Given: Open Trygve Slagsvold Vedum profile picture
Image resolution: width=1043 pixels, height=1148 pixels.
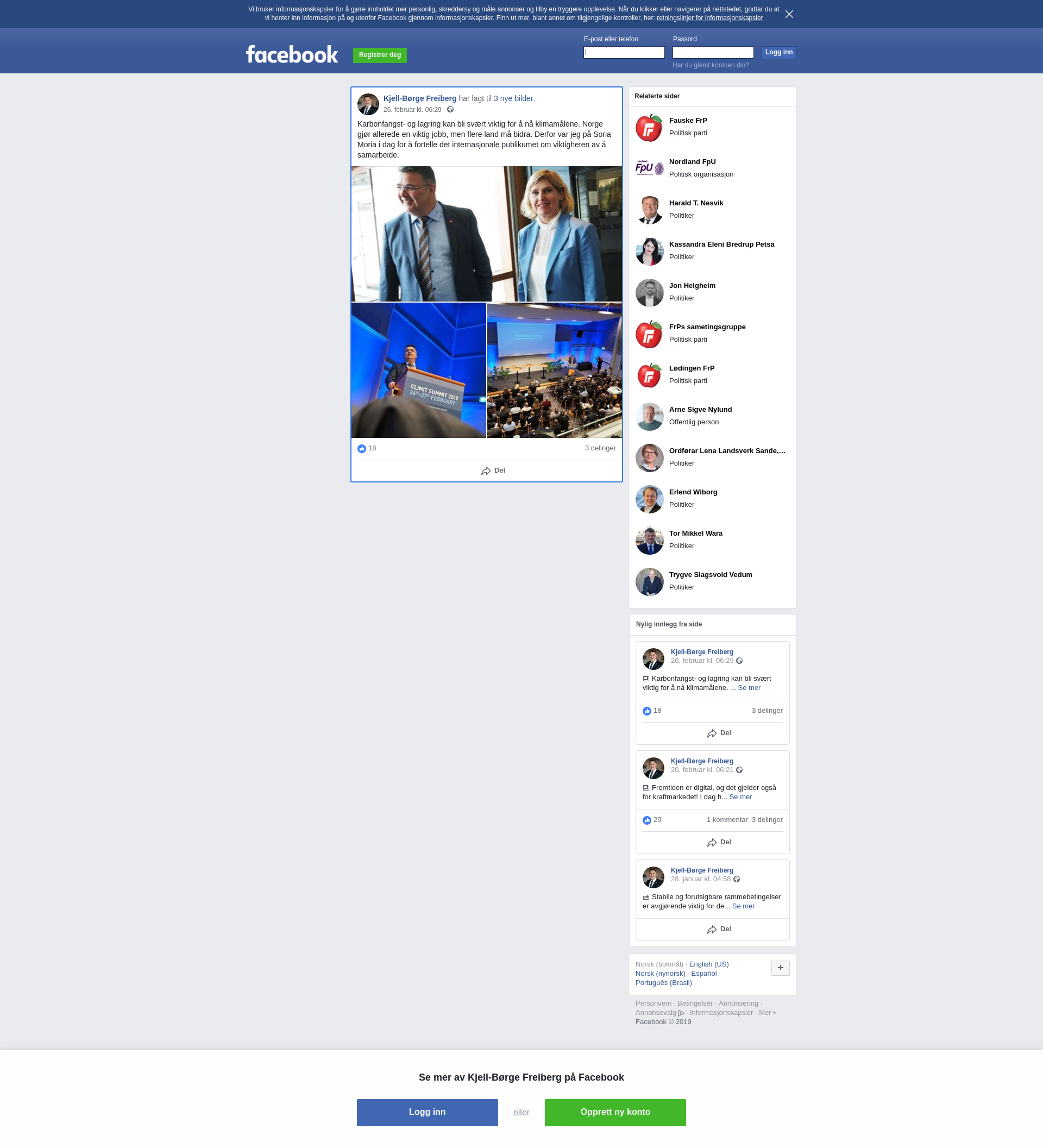Looking at the screenshot, I should (649, 581).
